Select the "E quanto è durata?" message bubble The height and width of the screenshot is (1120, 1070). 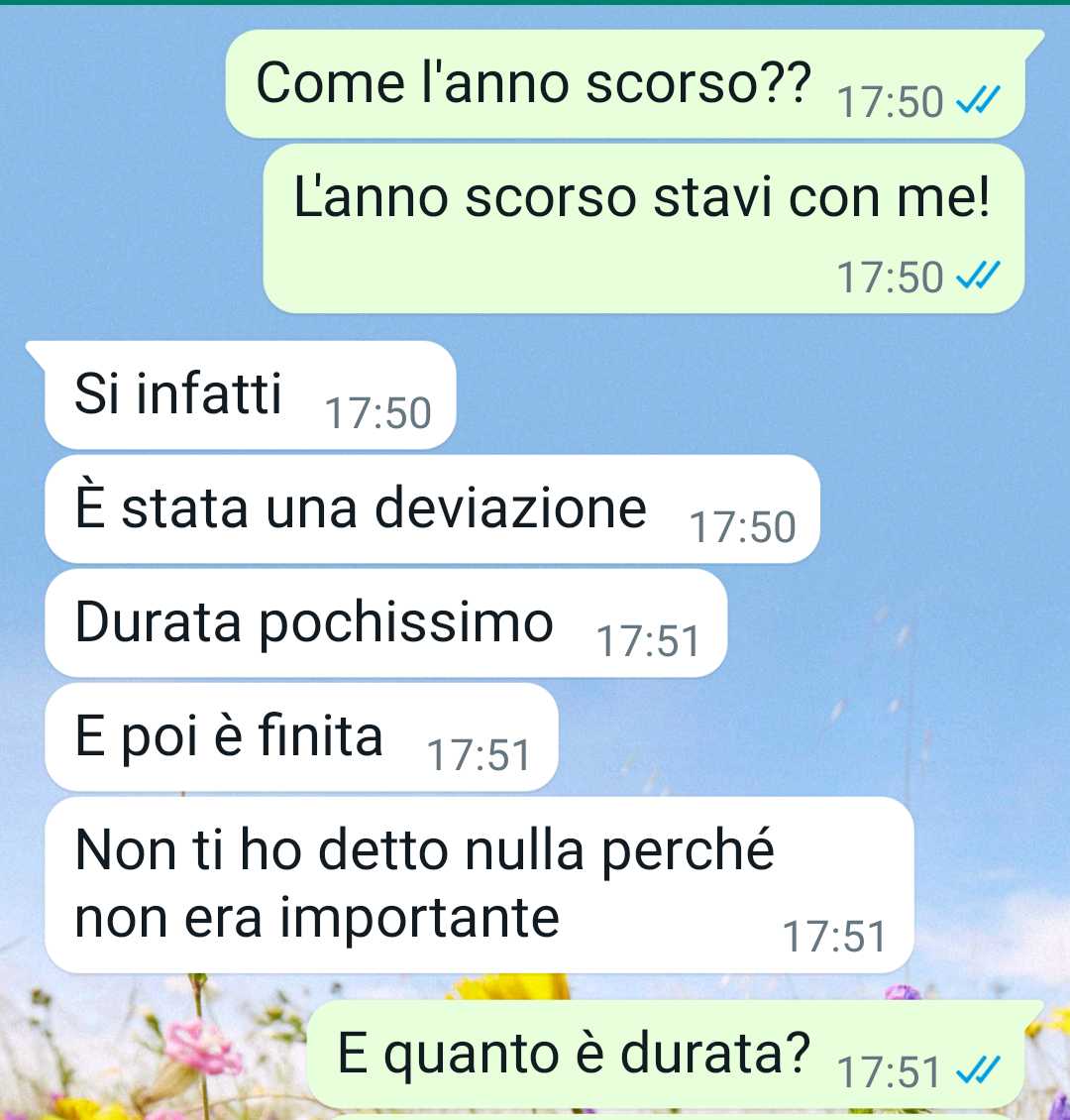[666, 1055]
